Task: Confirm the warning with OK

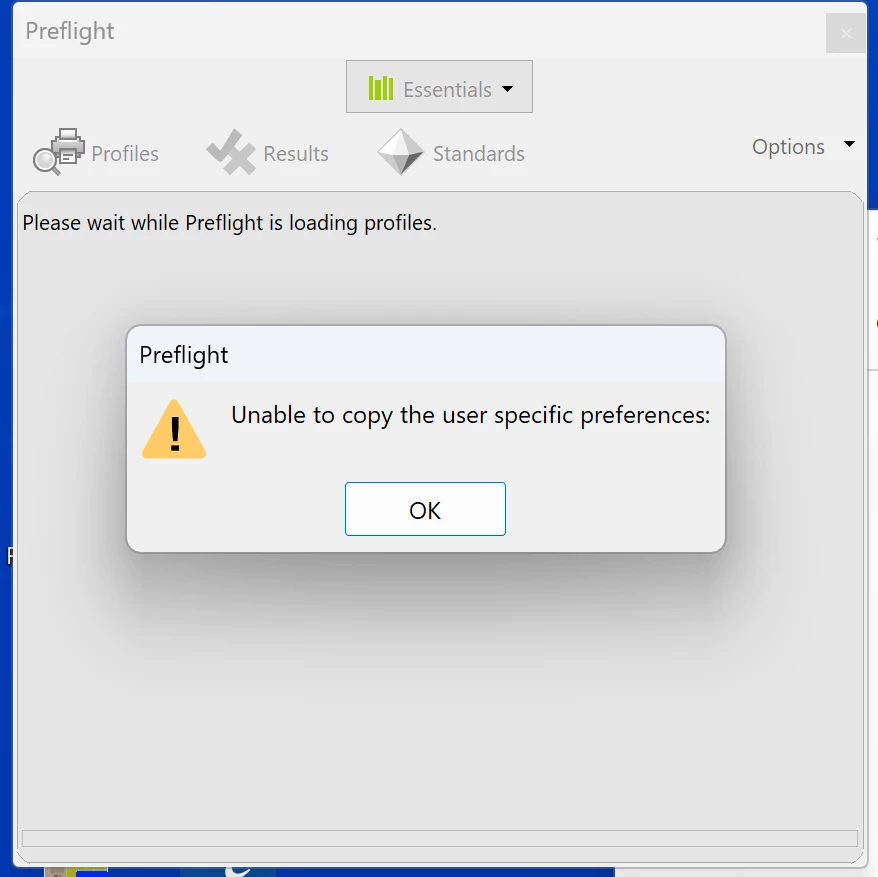Action: 425,509
